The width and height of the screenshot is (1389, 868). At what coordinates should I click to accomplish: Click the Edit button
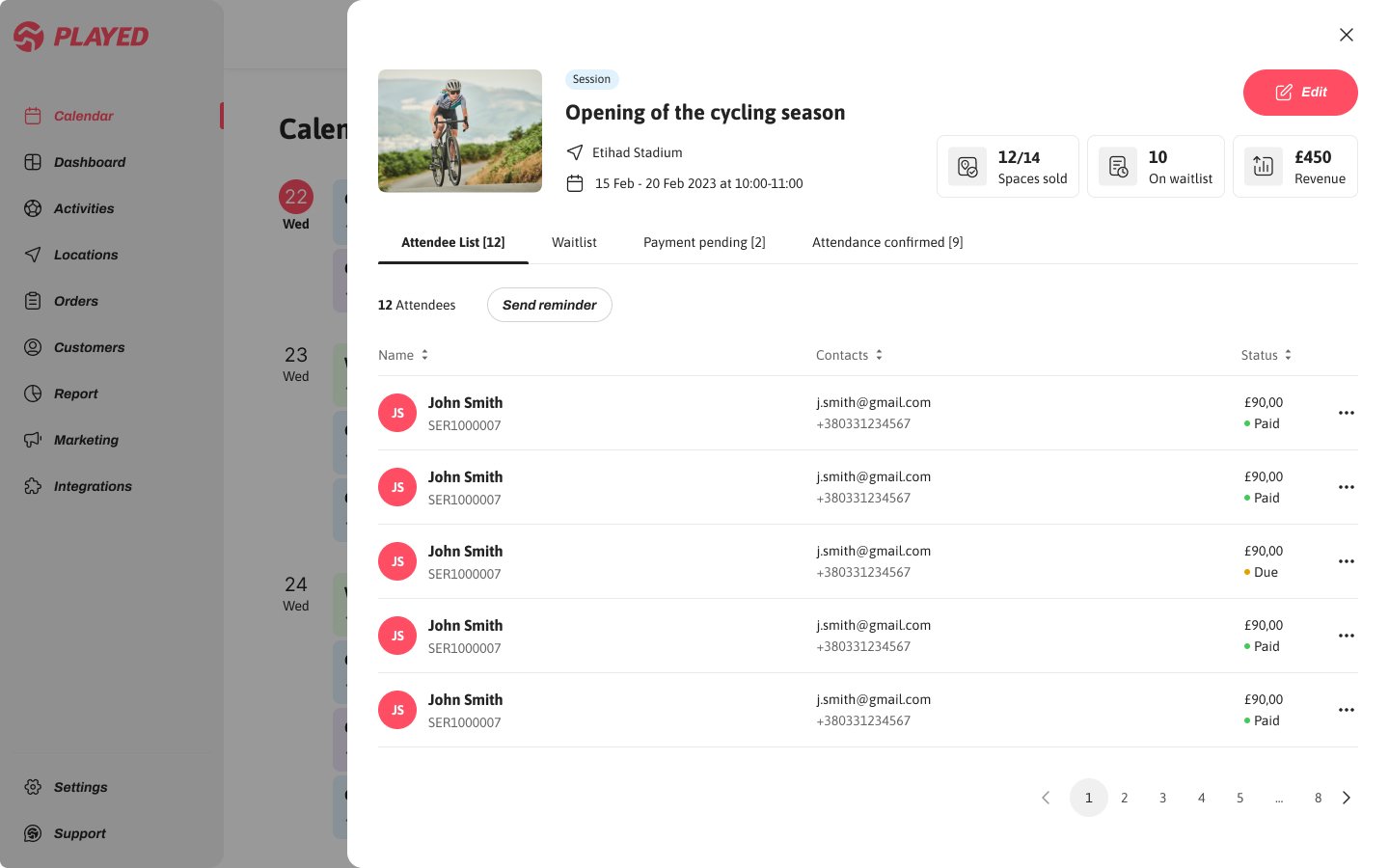pos(1300,93)
